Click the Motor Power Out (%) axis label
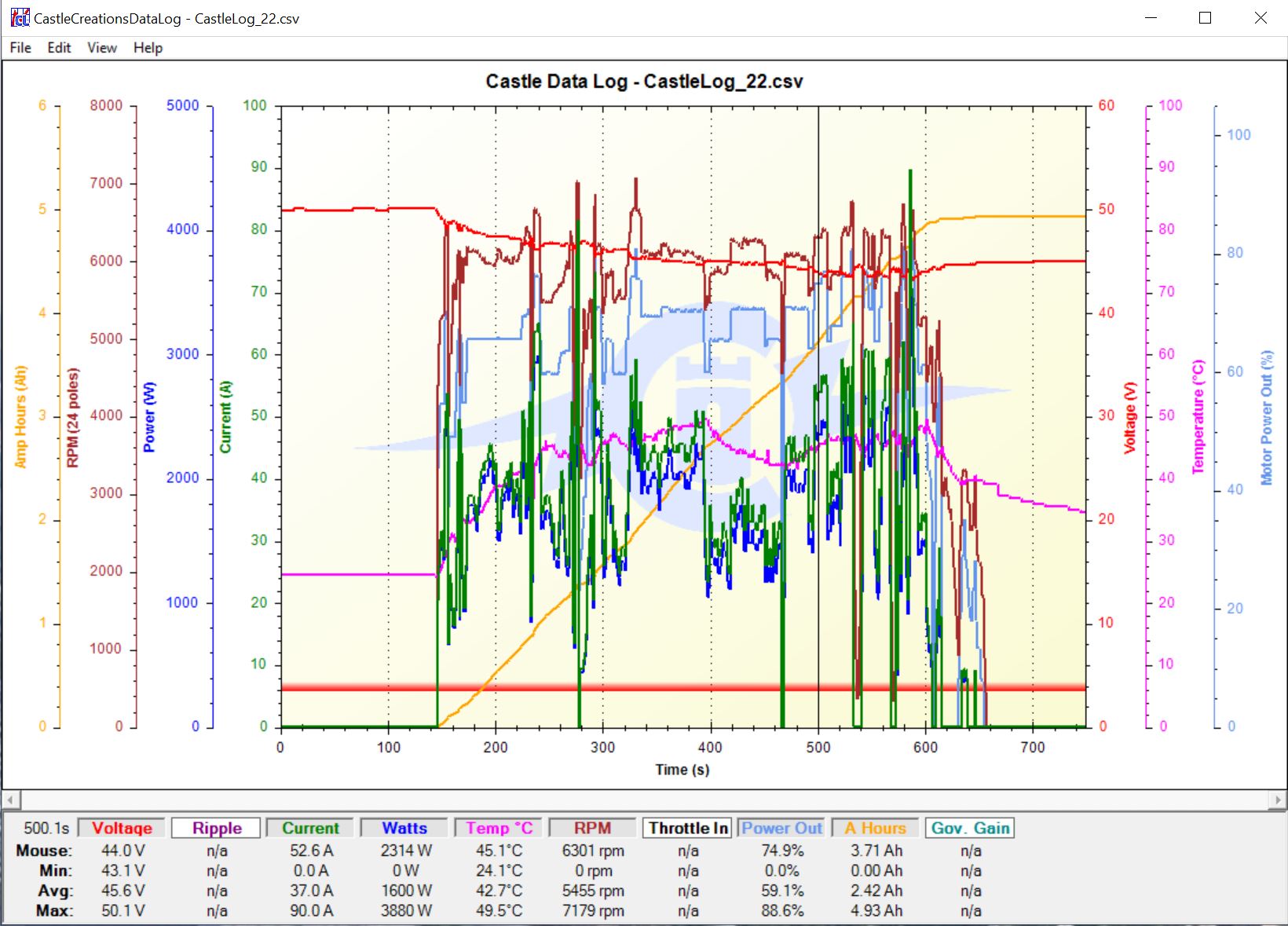Image resolution: width=1288 pixels, height=926 pixels. [x=1266, y=417]
